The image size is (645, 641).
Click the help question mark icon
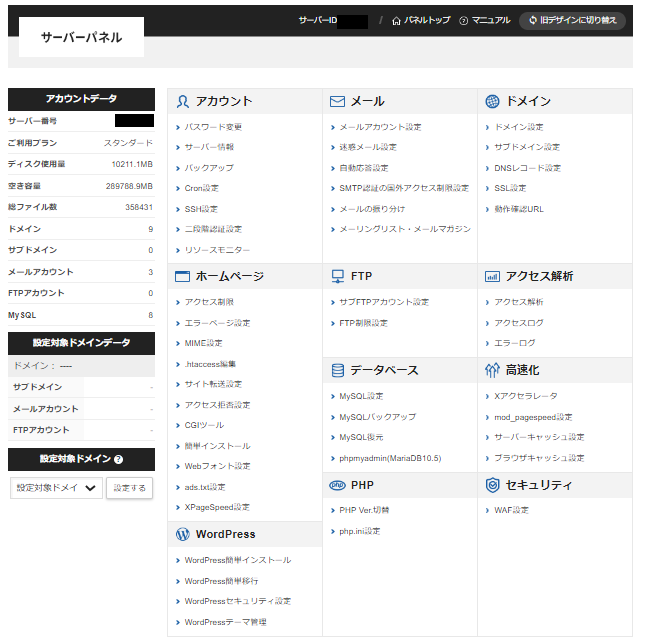click(119, 460)
